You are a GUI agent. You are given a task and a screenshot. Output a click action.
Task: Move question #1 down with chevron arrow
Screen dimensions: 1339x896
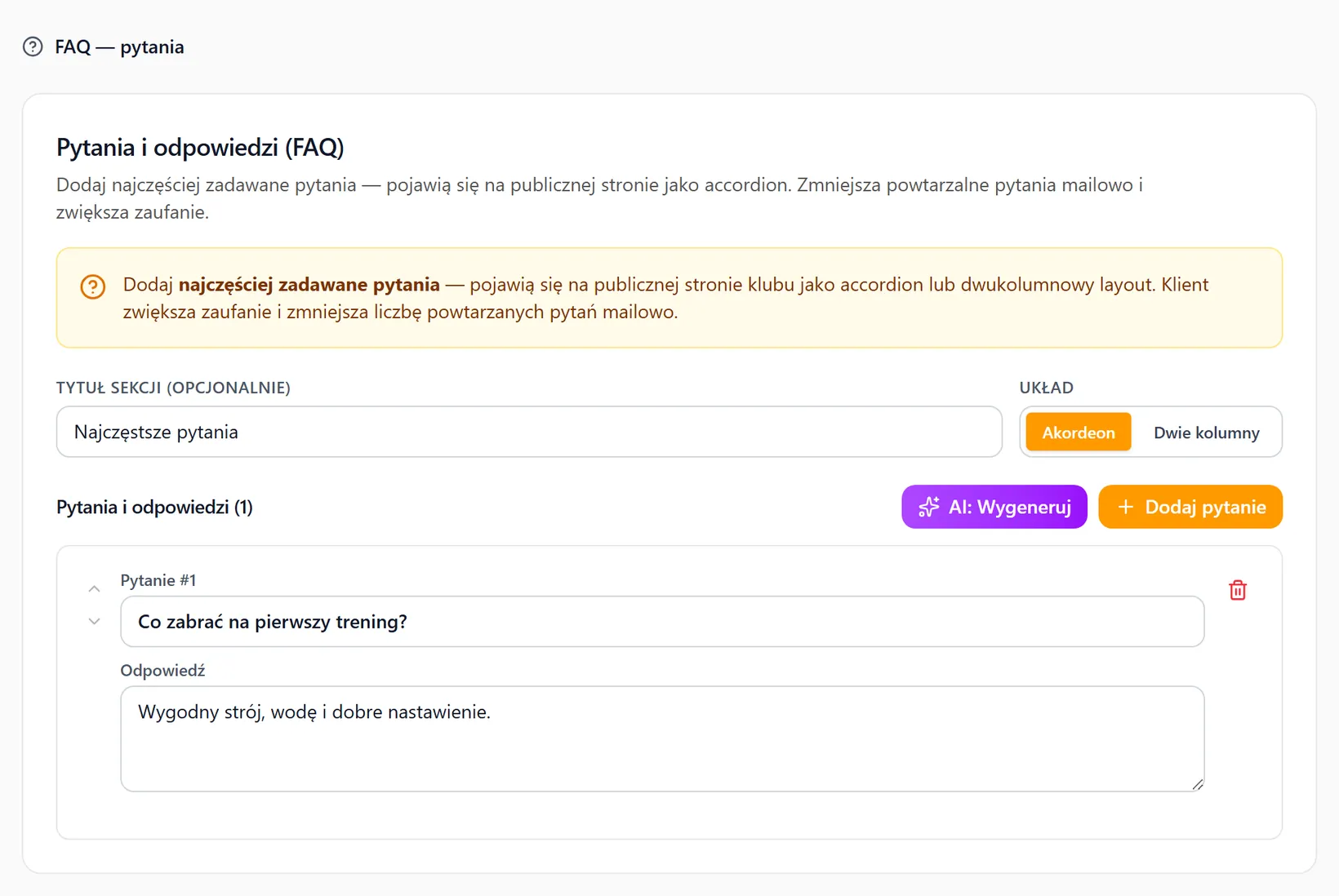tap(95, 622)
